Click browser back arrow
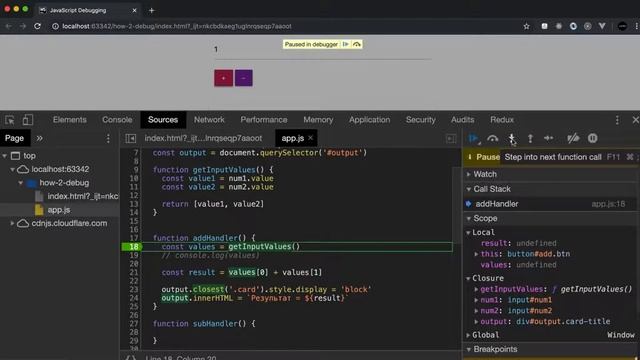 9,26
